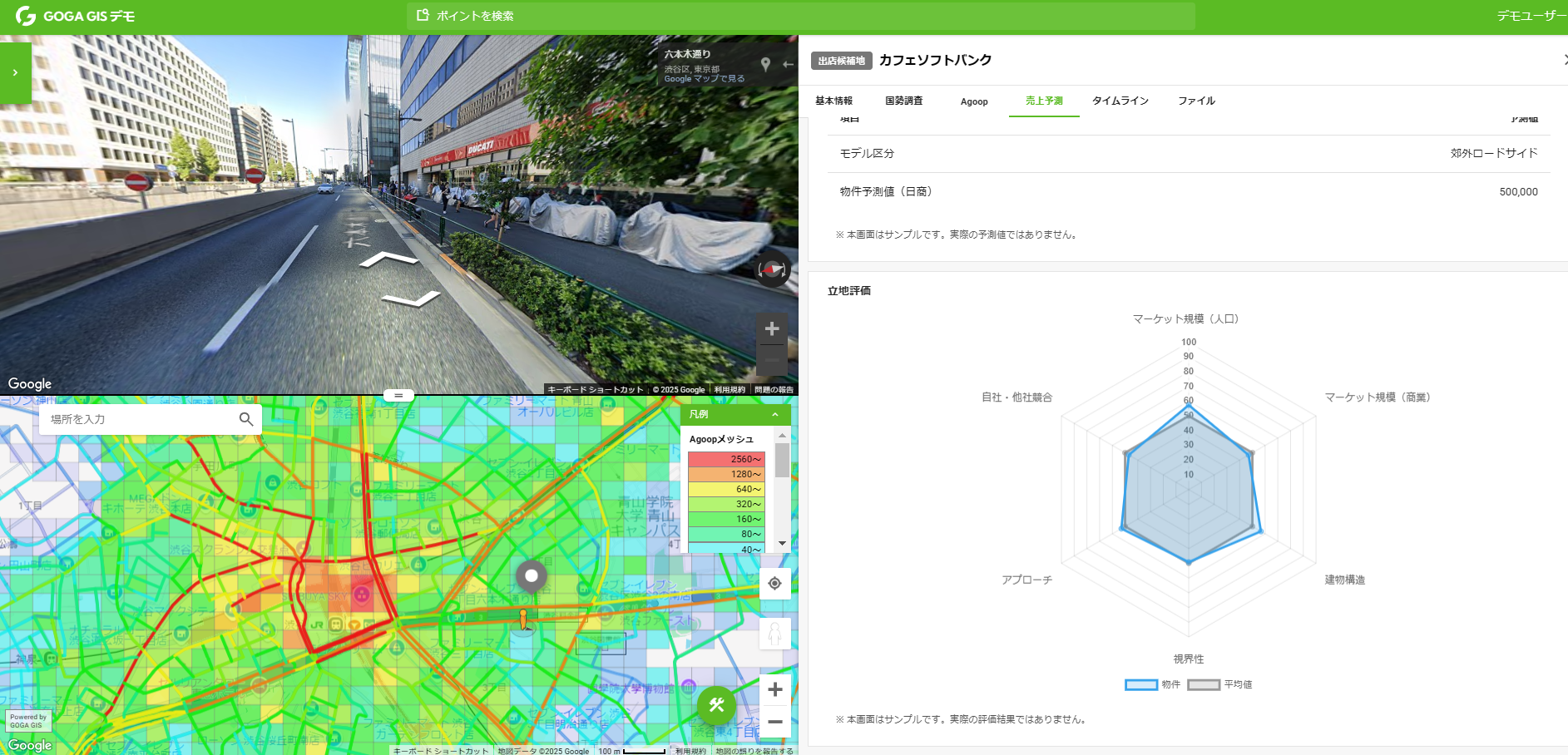Click the 郊外ロードサイド value
1568x755 pixels.
[1494, 153]
